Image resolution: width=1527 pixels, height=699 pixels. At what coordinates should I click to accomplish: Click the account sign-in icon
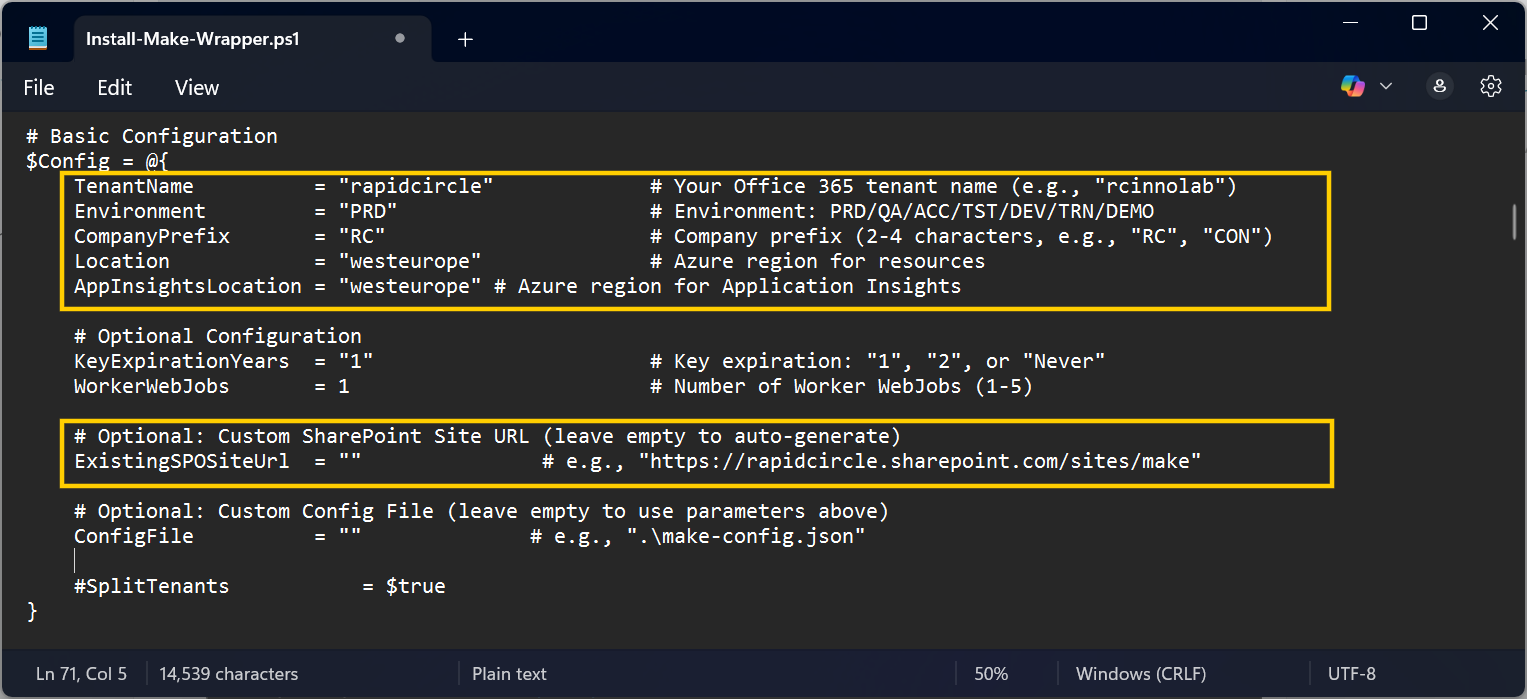pyautogui.click(x=1439, y=86)
